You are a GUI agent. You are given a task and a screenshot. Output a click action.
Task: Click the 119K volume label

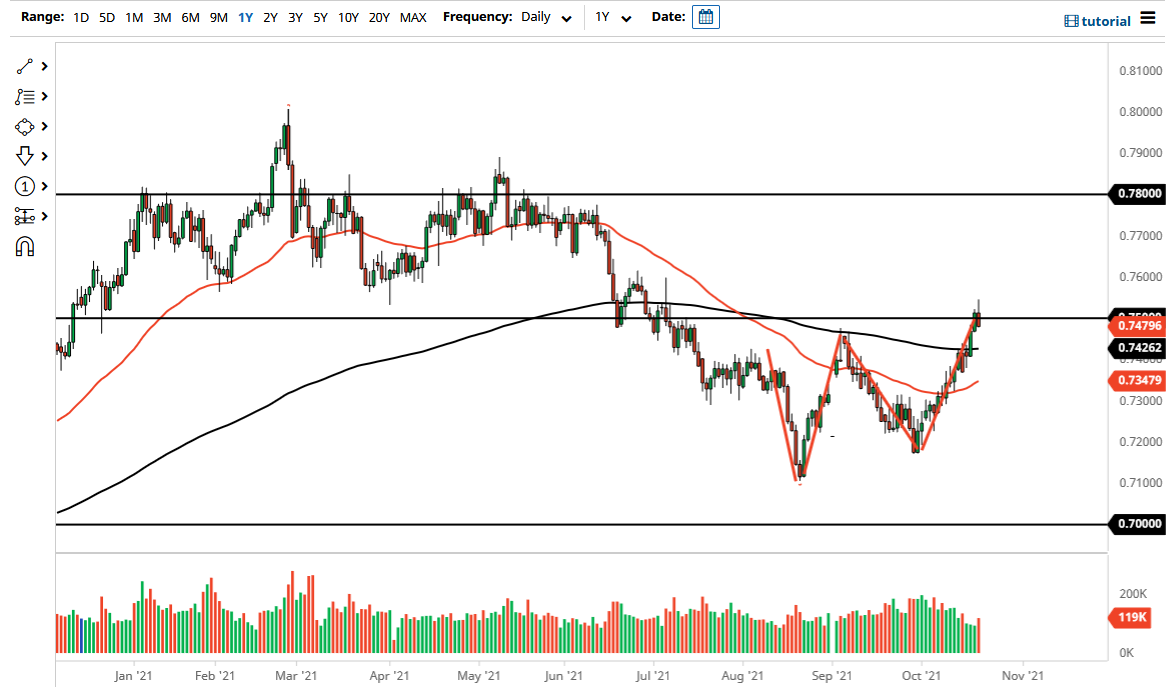pos(1128,618)
